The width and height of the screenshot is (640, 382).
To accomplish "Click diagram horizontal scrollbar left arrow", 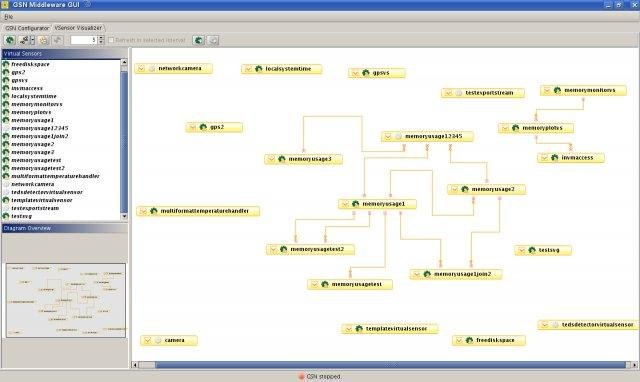I will click(135, 365).
